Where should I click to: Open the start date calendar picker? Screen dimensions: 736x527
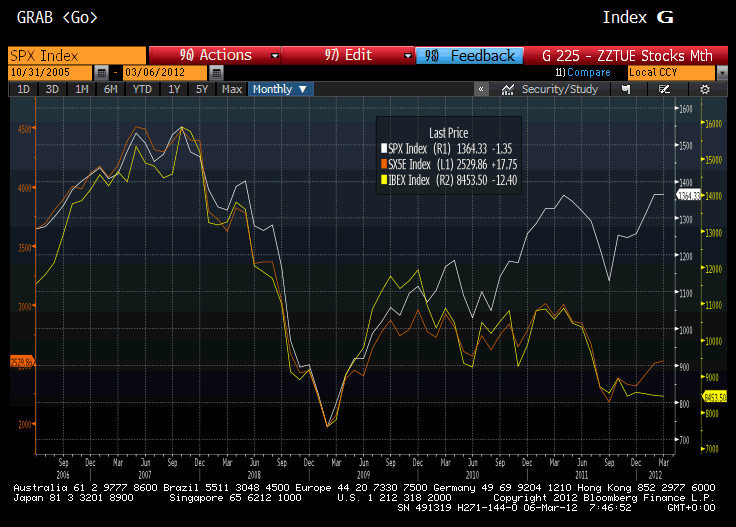[101, 73]
